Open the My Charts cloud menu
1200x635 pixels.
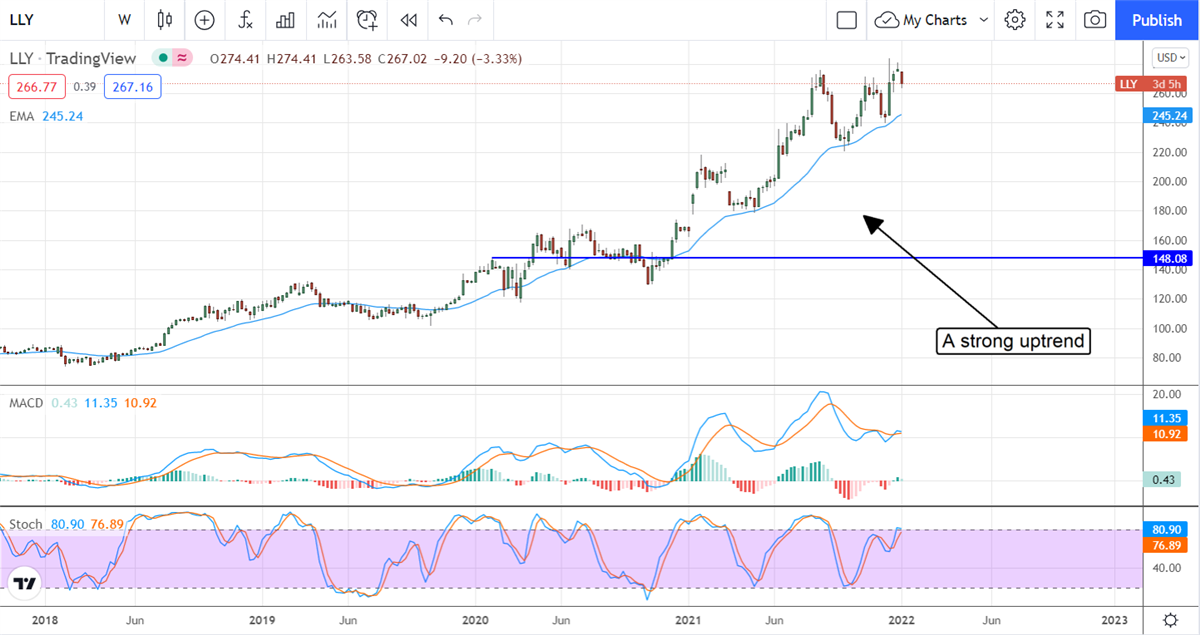(x=921, y=19)
